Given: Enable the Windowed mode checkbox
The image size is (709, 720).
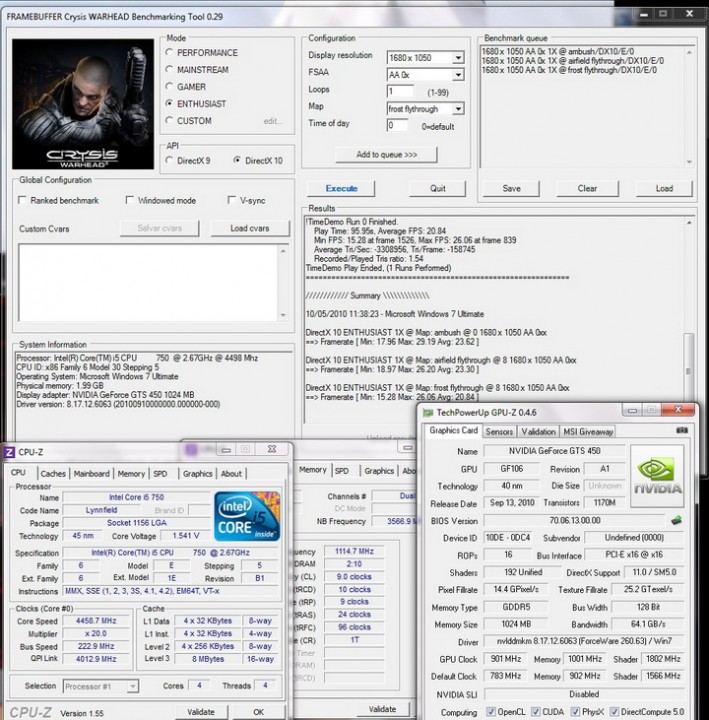Looking at the screenshot, I should [x=129, y=200].
